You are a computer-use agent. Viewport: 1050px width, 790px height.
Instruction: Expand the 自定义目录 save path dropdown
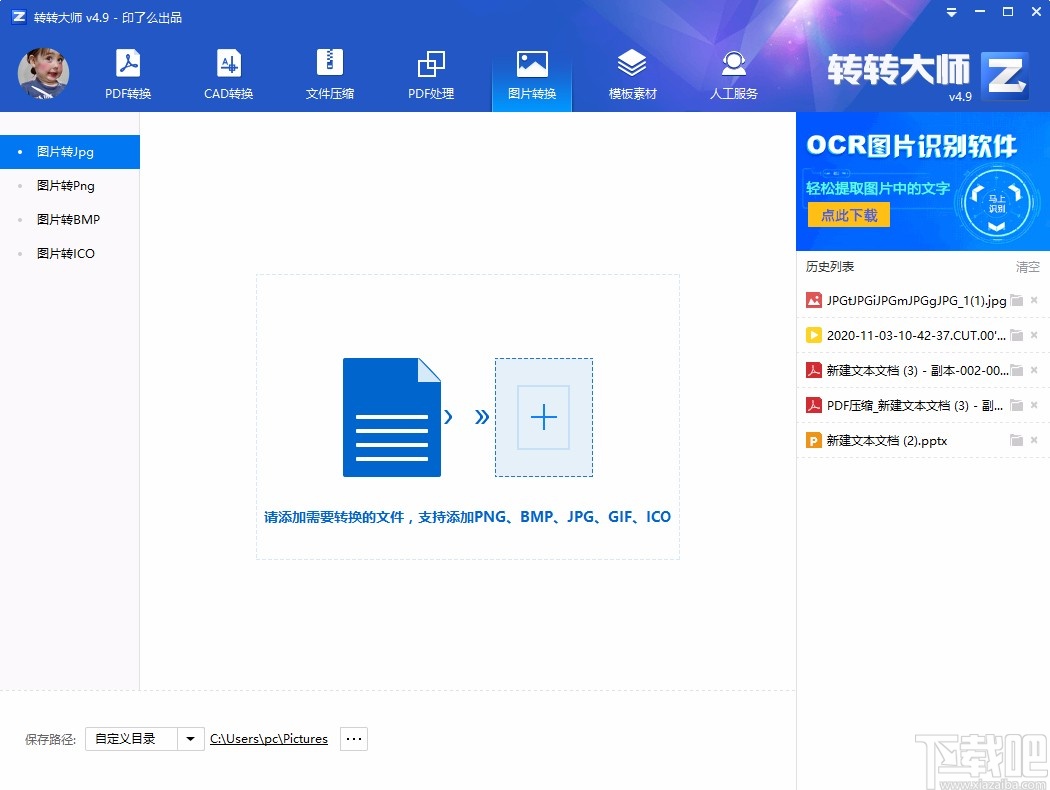(x=189, y=738)
